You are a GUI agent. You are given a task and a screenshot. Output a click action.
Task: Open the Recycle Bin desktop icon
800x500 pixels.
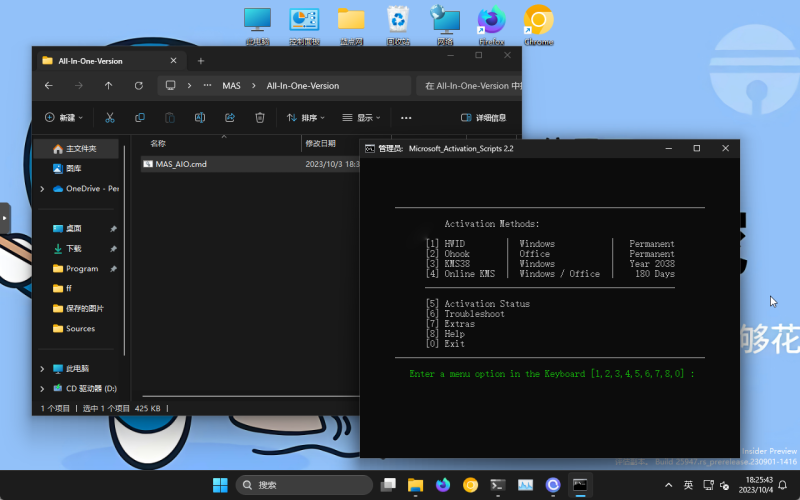point(398,26)
